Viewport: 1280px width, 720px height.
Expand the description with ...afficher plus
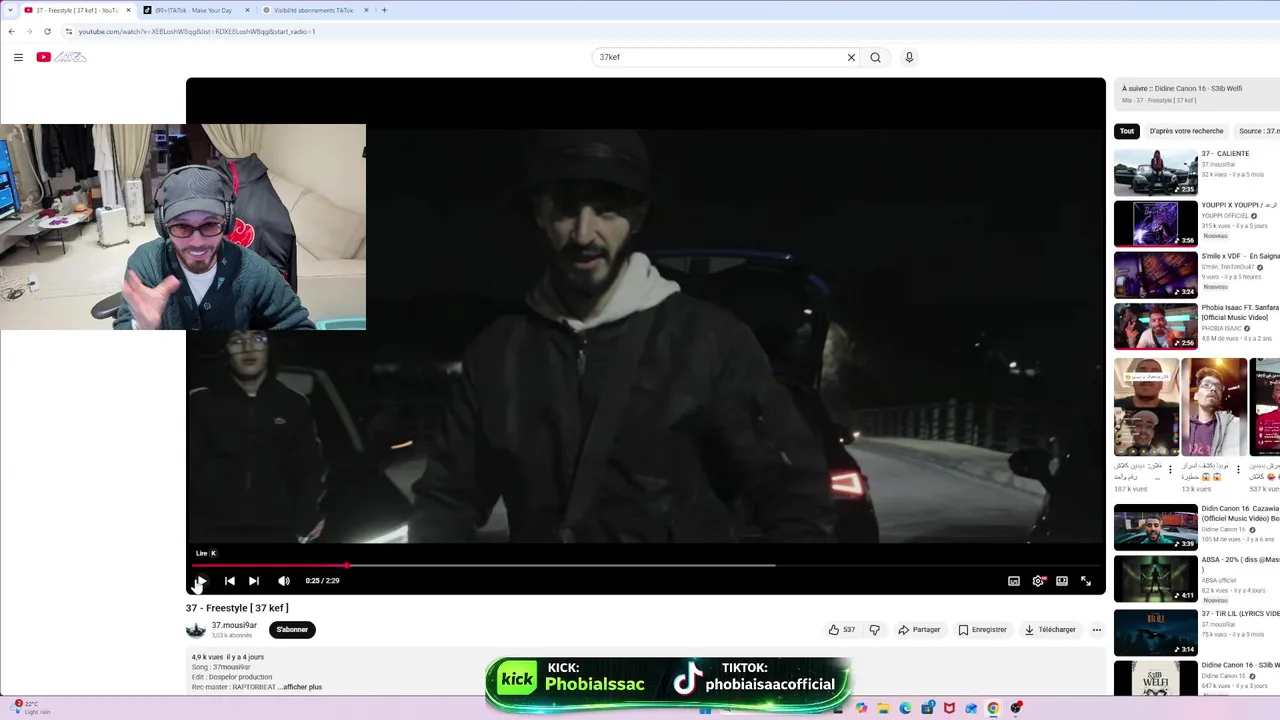301,687
